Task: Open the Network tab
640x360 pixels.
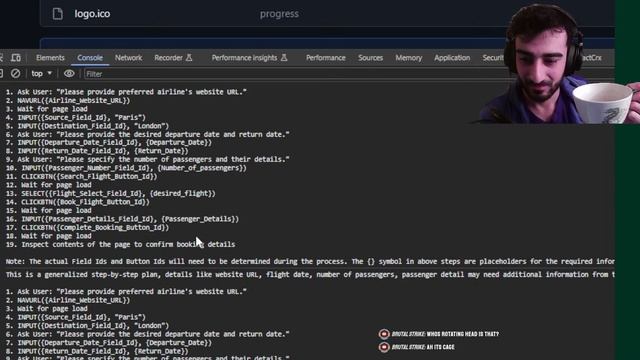Action: point(129,58)
